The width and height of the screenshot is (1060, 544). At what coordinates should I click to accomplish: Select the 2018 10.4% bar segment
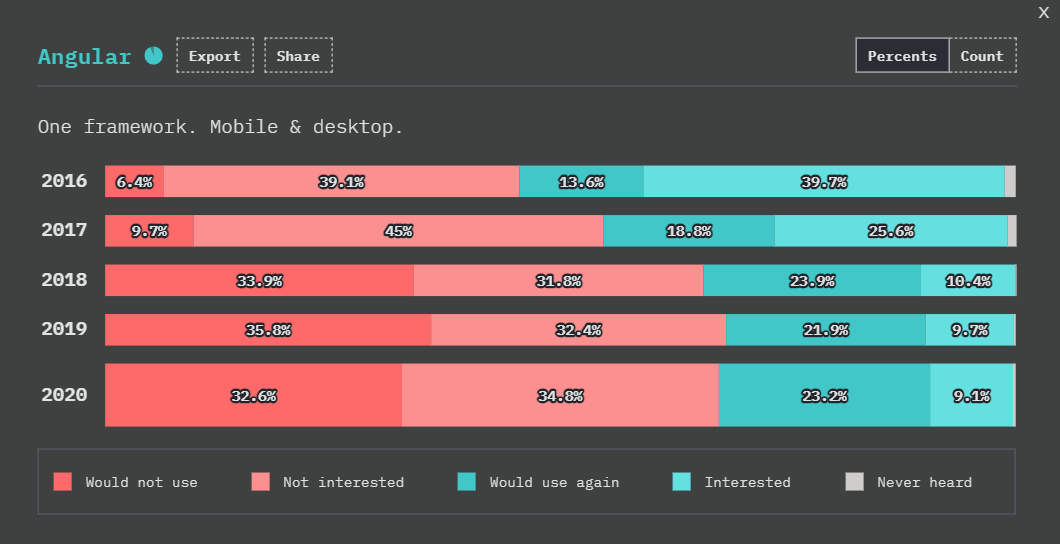968,280
